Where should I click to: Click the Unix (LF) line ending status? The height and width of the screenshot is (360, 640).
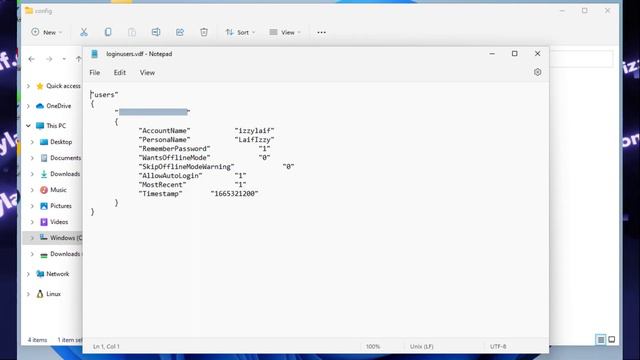pyautogui.click(x=422, y=347)
